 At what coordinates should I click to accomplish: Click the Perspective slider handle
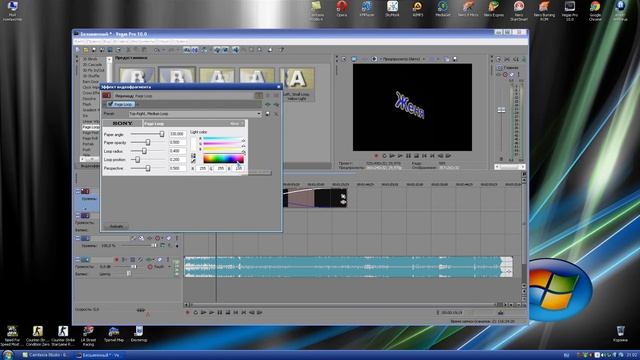coord(148,168)
